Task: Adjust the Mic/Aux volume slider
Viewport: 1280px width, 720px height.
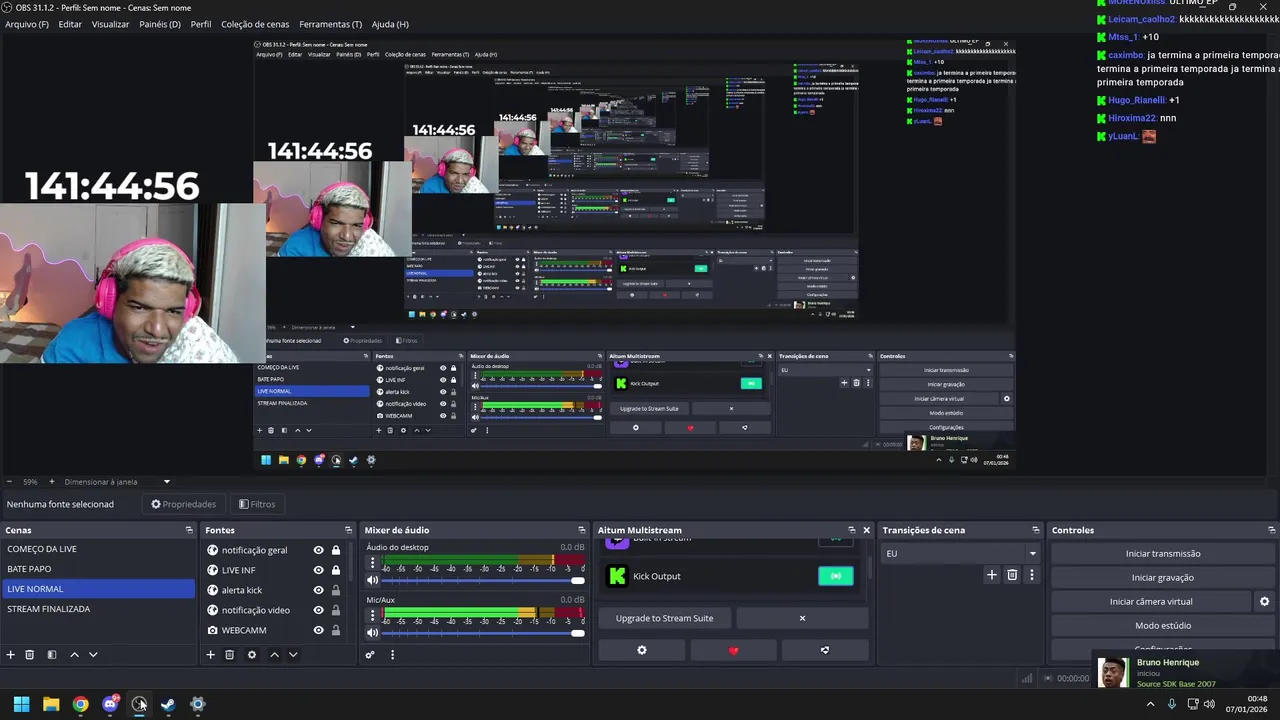Action: point(484,632)
